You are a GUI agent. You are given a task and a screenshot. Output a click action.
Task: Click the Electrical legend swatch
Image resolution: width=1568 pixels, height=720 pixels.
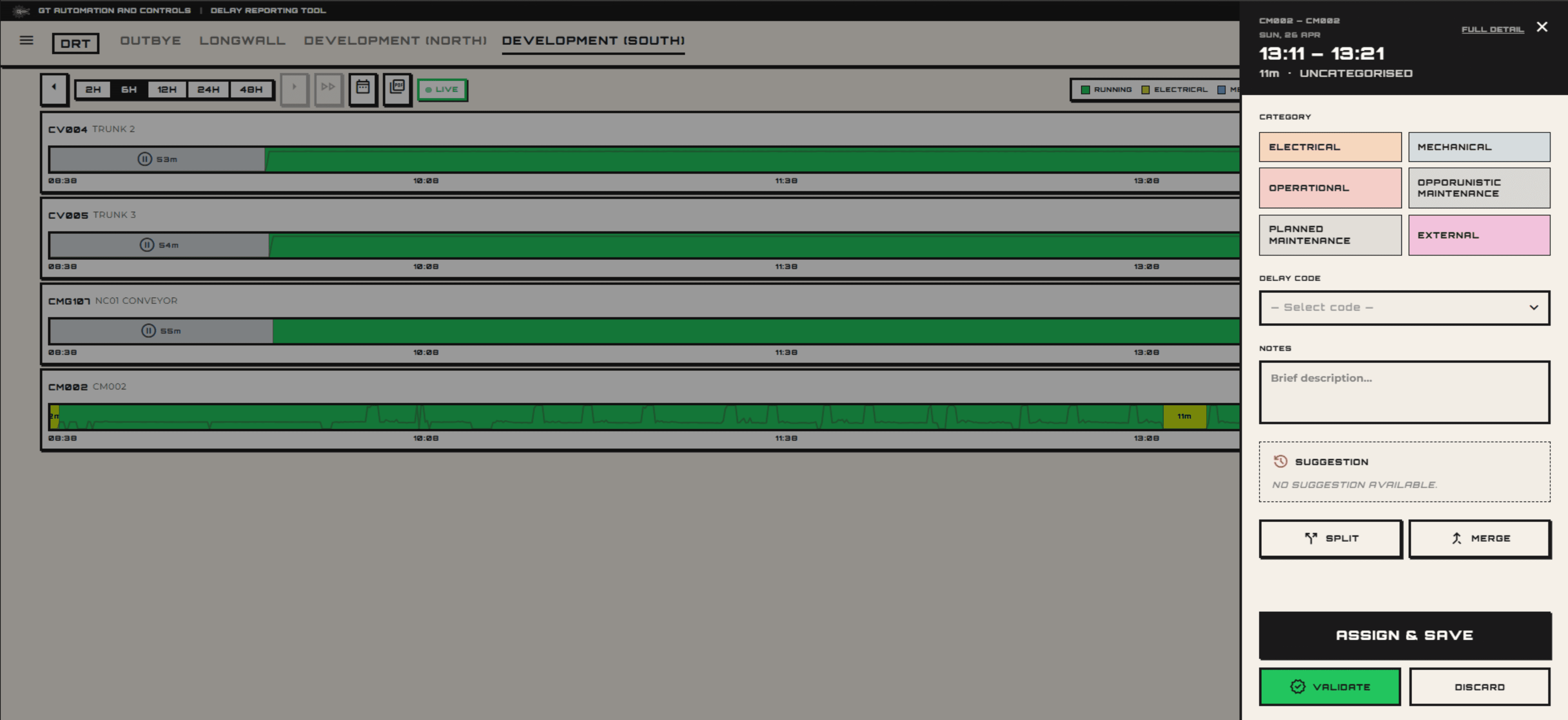tap(1145, 89)
